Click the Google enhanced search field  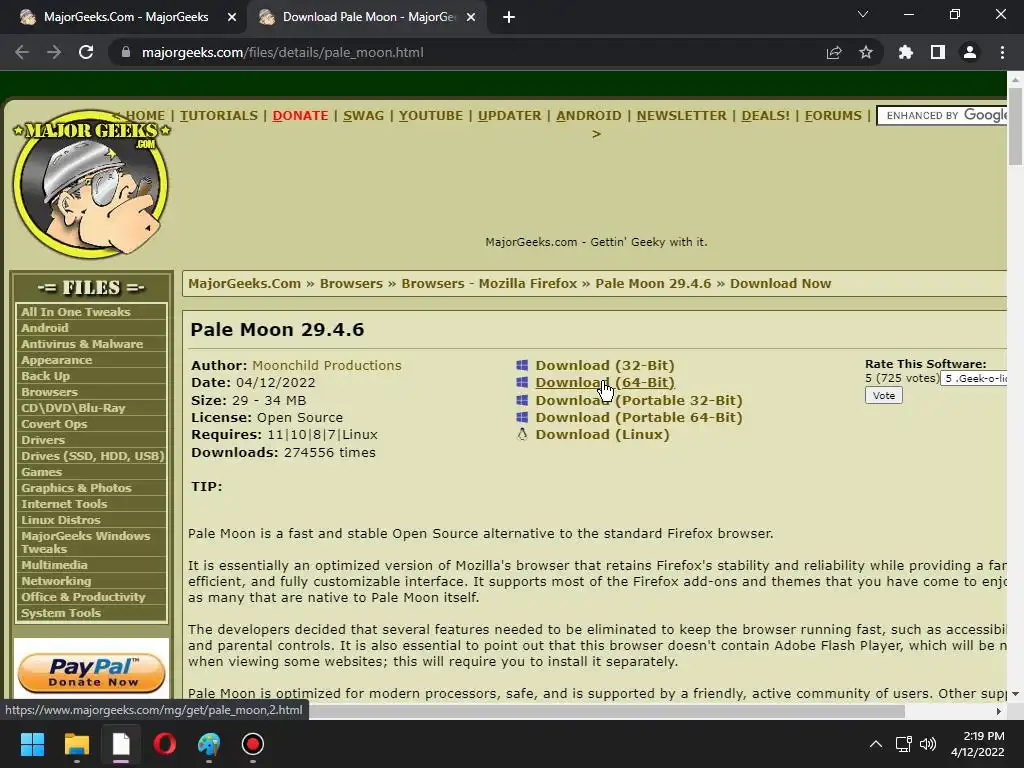942,116
